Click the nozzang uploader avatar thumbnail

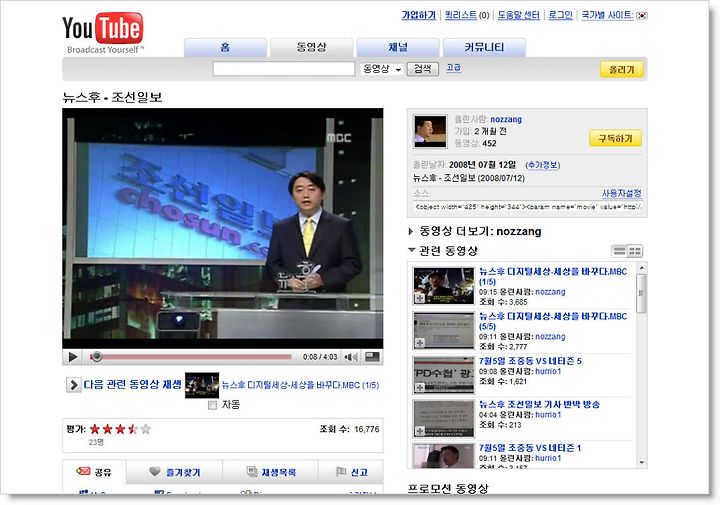tap(430, 131)
